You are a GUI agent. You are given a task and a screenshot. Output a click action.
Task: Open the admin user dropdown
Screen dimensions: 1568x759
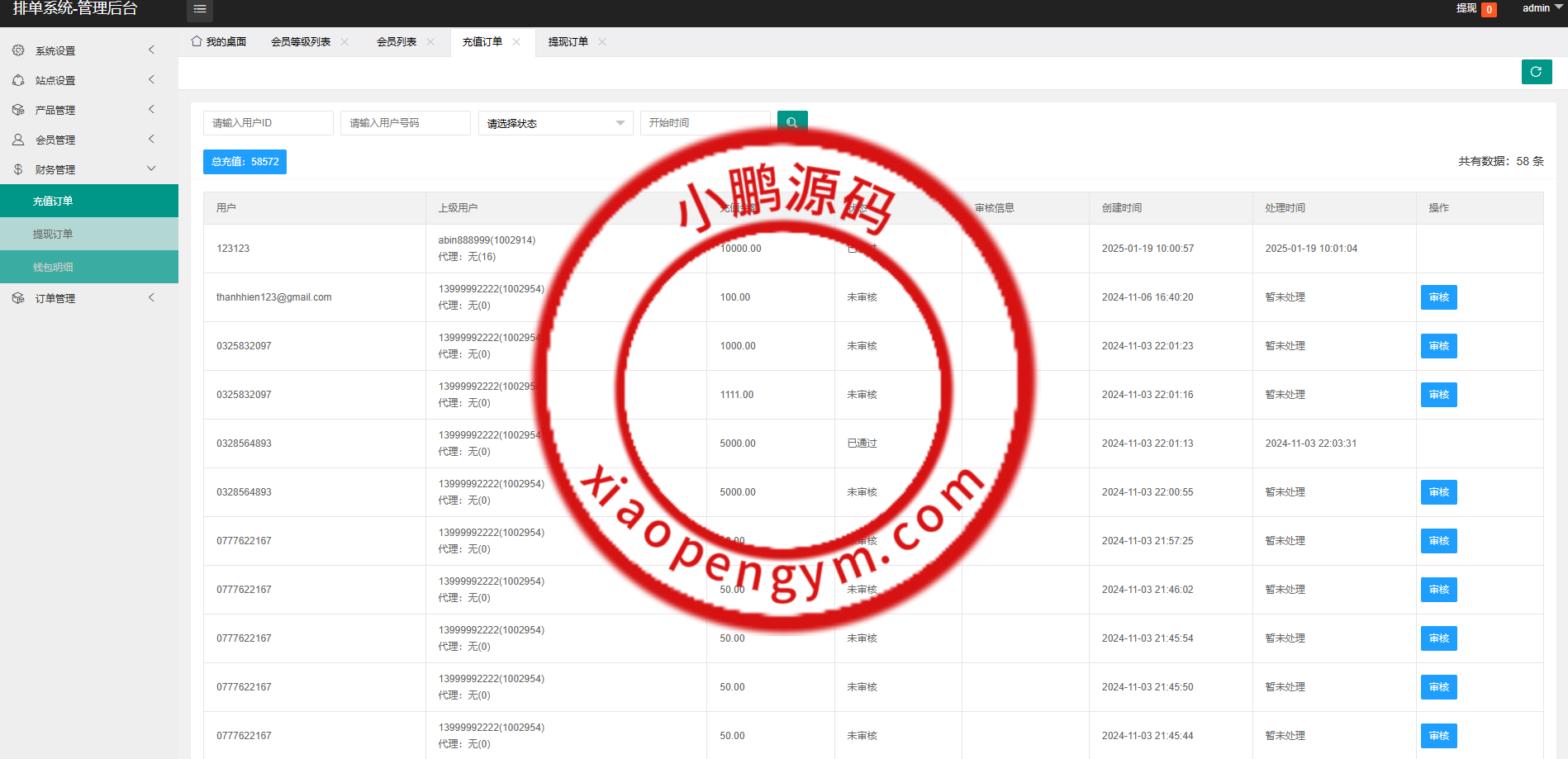click(x=1541, y=8)
